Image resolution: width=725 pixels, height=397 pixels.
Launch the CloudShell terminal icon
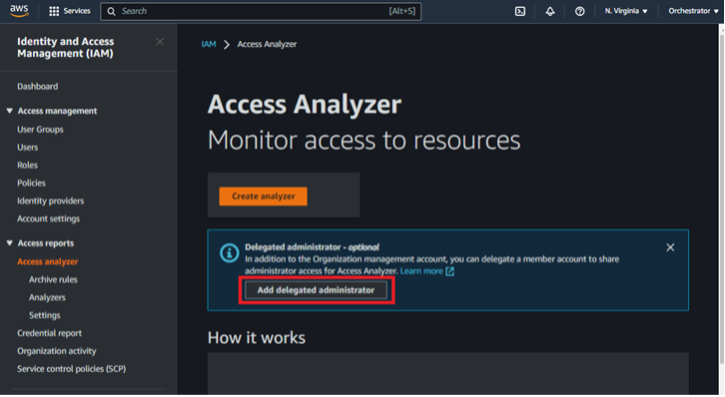coord(520,11)
